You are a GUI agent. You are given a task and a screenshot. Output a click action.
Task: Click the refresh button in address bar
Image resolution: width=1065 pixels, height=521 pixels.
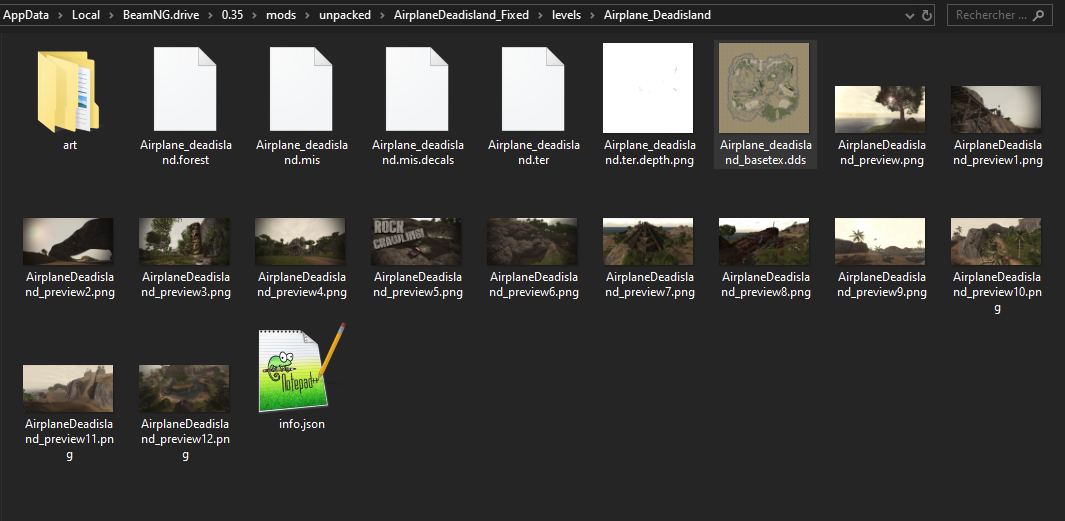(x=926, y=15)
